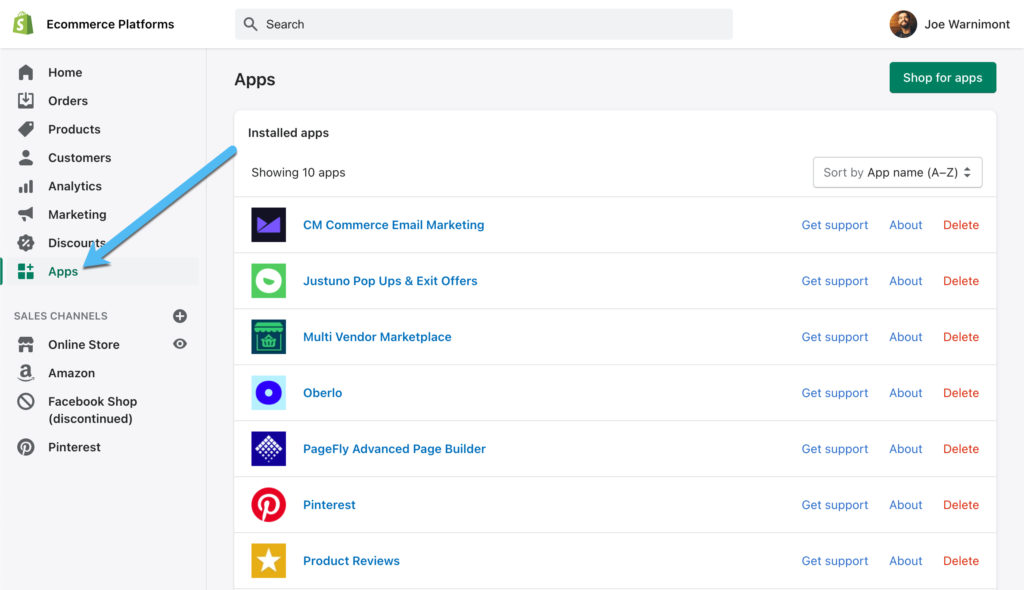
Task: Go to Orders in sidebar
Action: (68, 101)
